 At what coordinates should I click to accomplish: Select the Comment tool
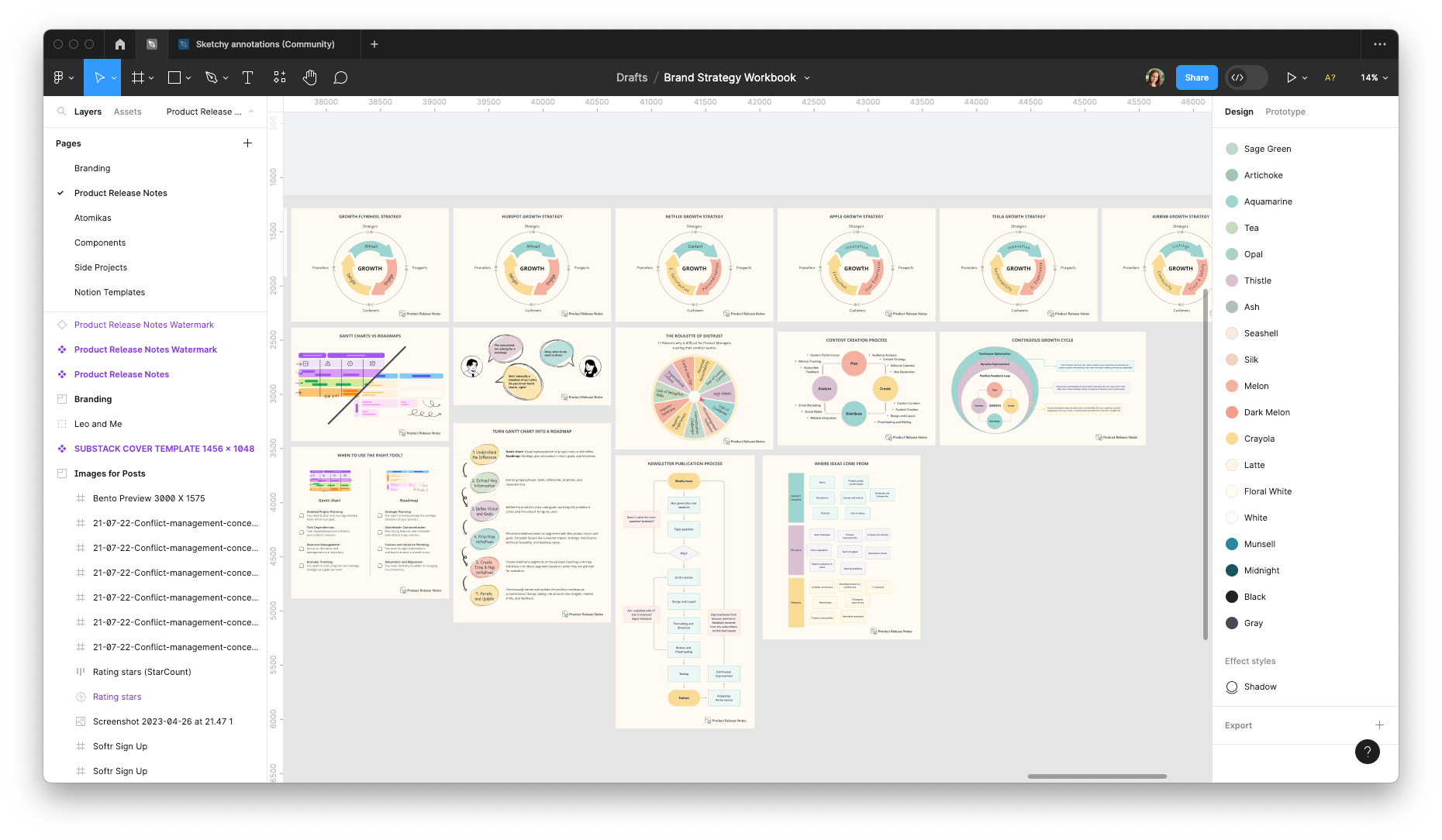pos(340,77)
